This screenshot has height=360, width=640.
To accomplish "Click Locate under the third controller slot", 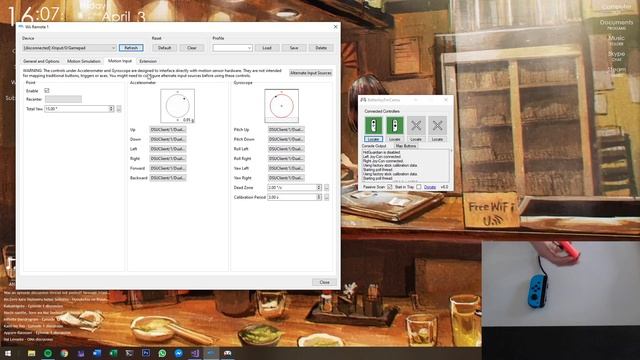I will tap(416, 139).
